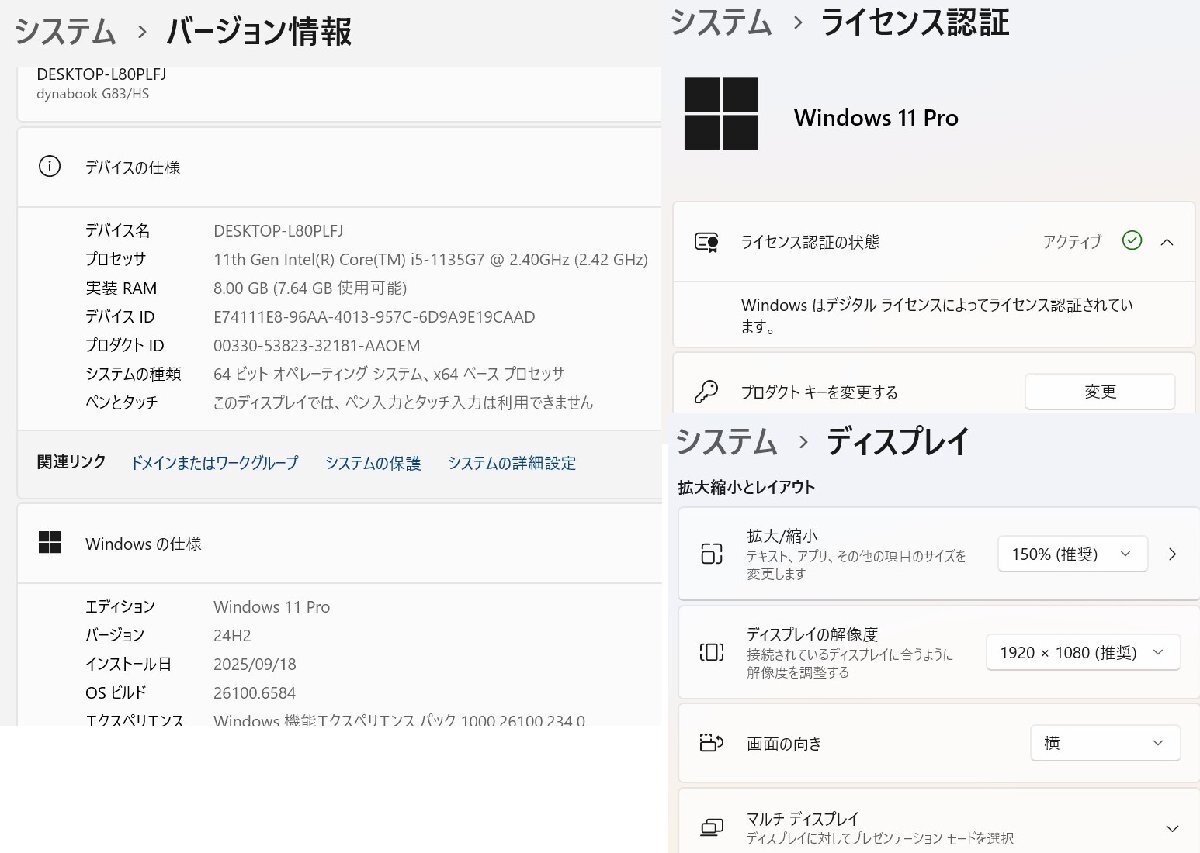The width and height of the screenshot is (1200, 853).
Task: Open the 1920 × 1080 resolution dropdown
Action: [x=1083, y=652]
